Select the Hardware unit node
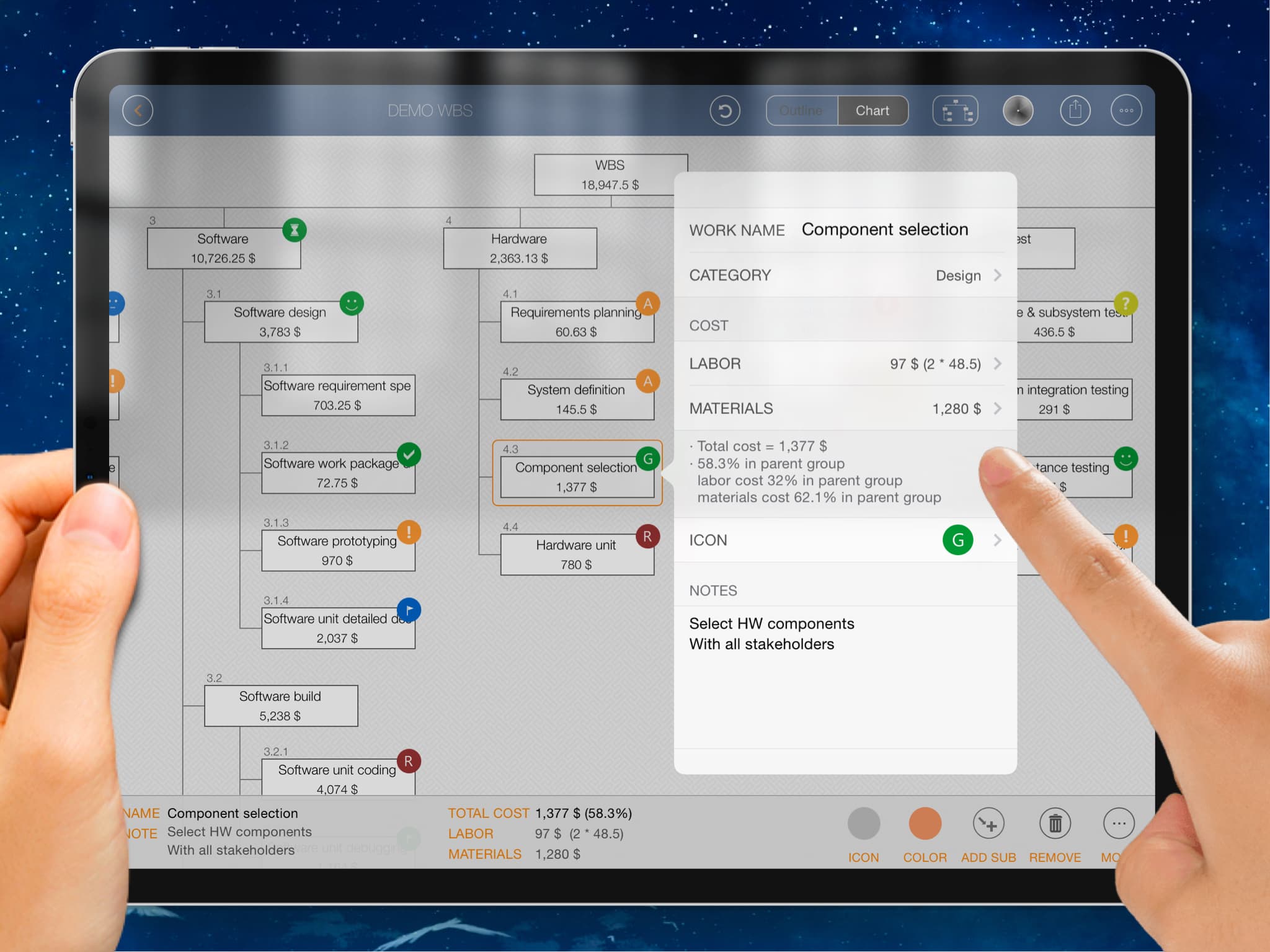 click(x=576, y=554)
